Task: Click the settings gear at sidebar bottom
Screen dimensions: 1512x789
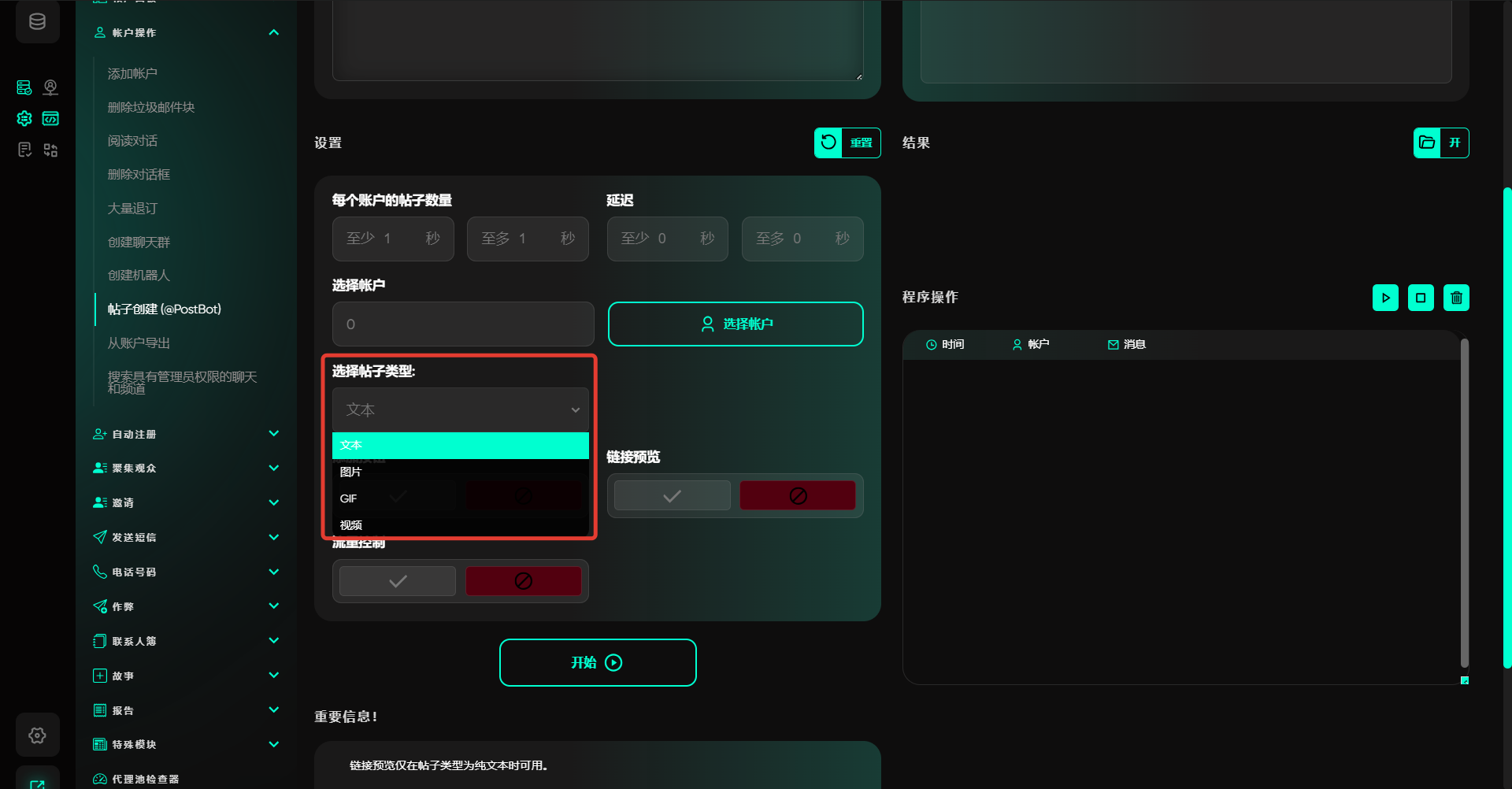Action: pyautogui.click(x=37, y=735)
